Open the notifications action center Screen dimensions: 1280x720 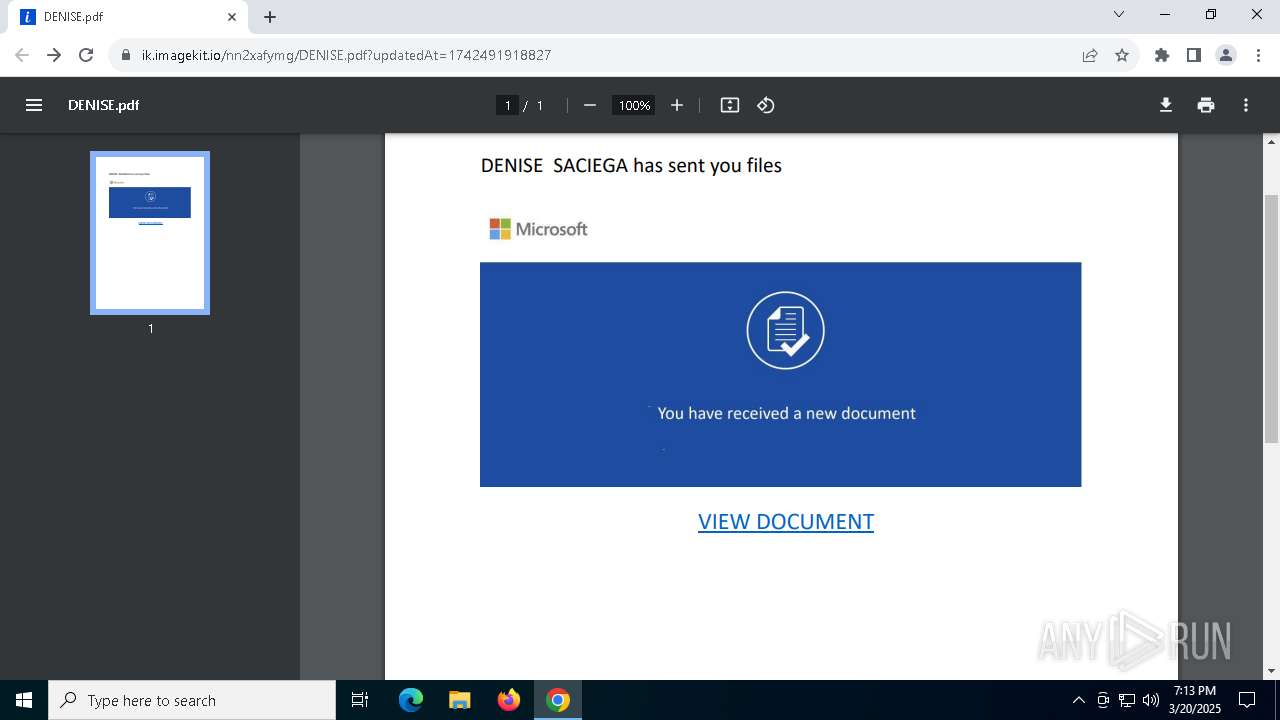click(x=1247, y=700)
